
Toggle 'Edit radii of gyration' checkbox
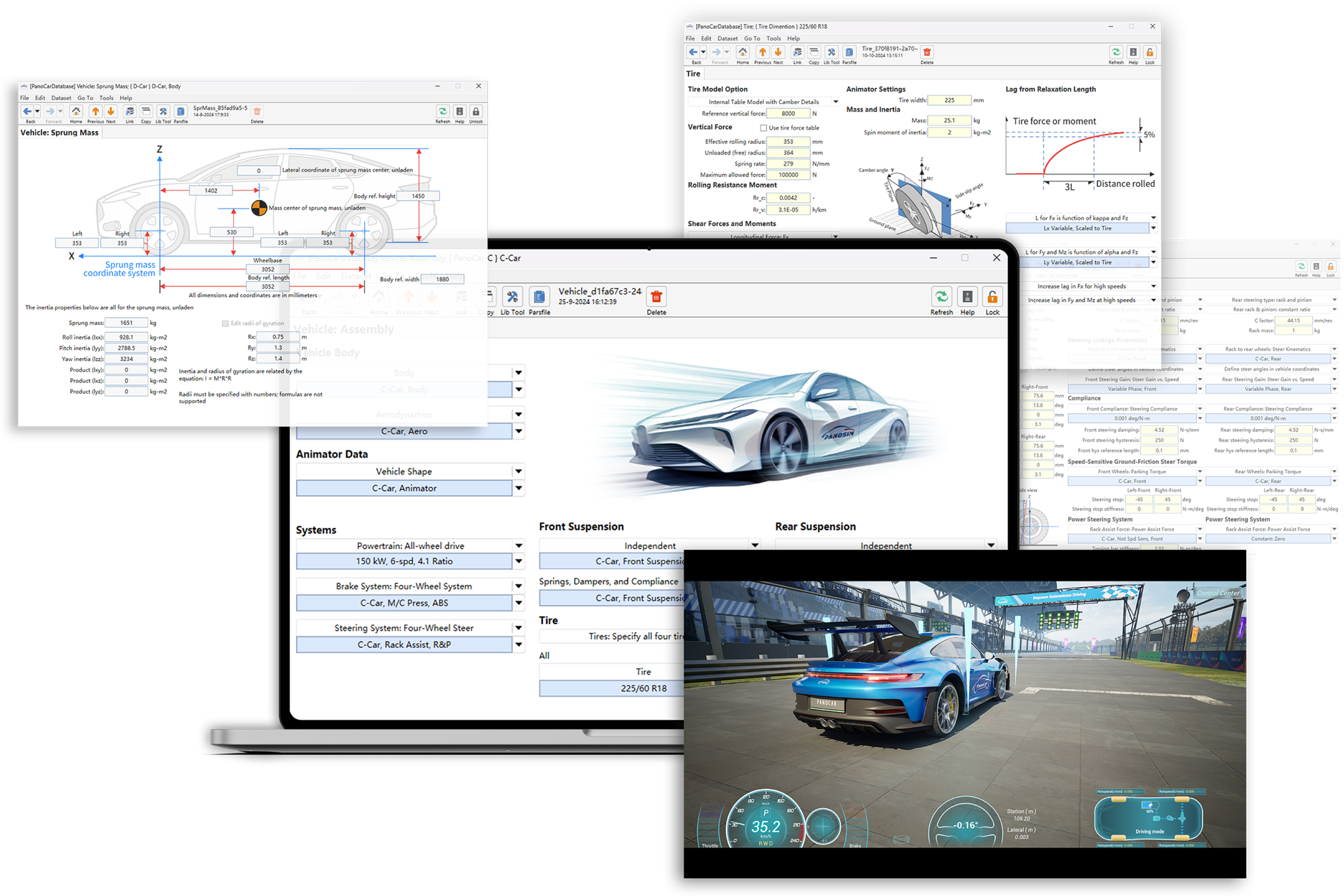click(225, 324)
